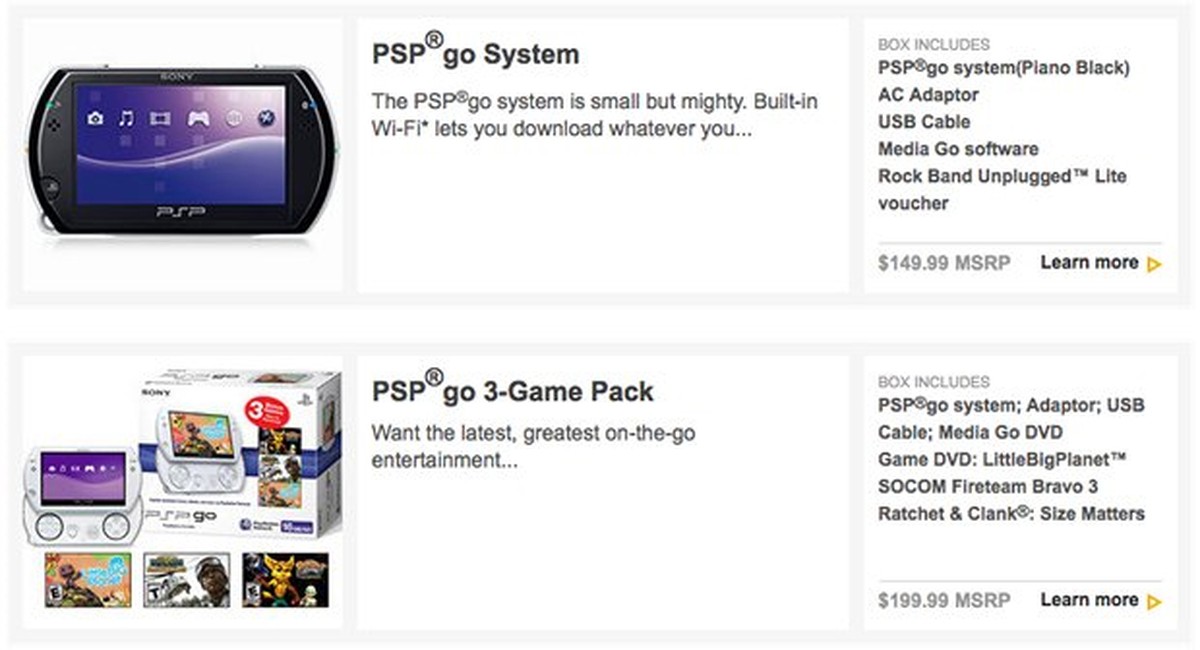Click the music note icon on the PSP screen
Screen dimensions: 1200x650
point(126,118)
